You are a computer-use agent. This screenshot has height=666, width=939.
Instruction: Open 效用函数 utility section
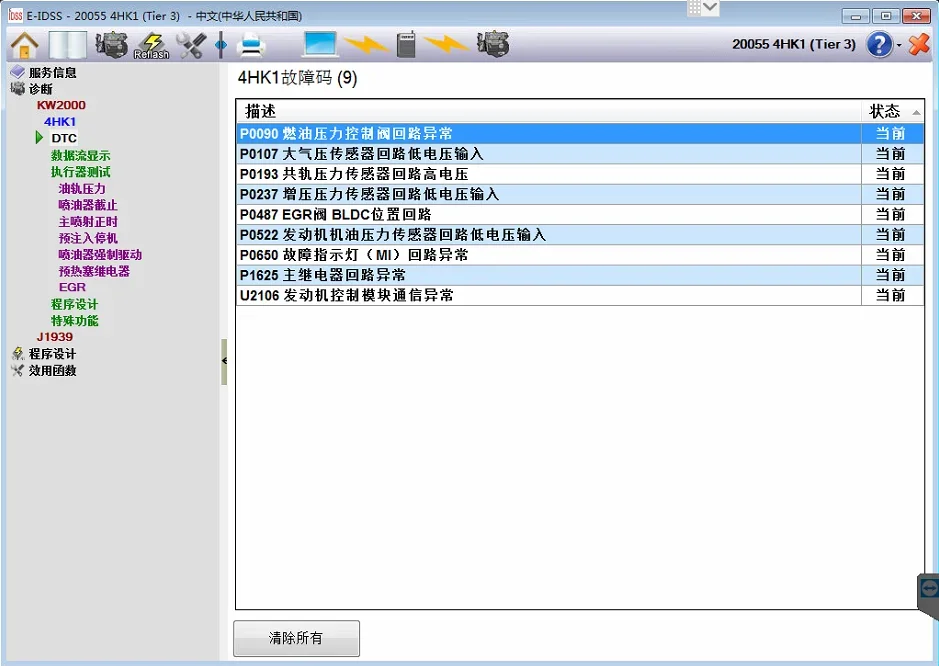tap(53, 370)
